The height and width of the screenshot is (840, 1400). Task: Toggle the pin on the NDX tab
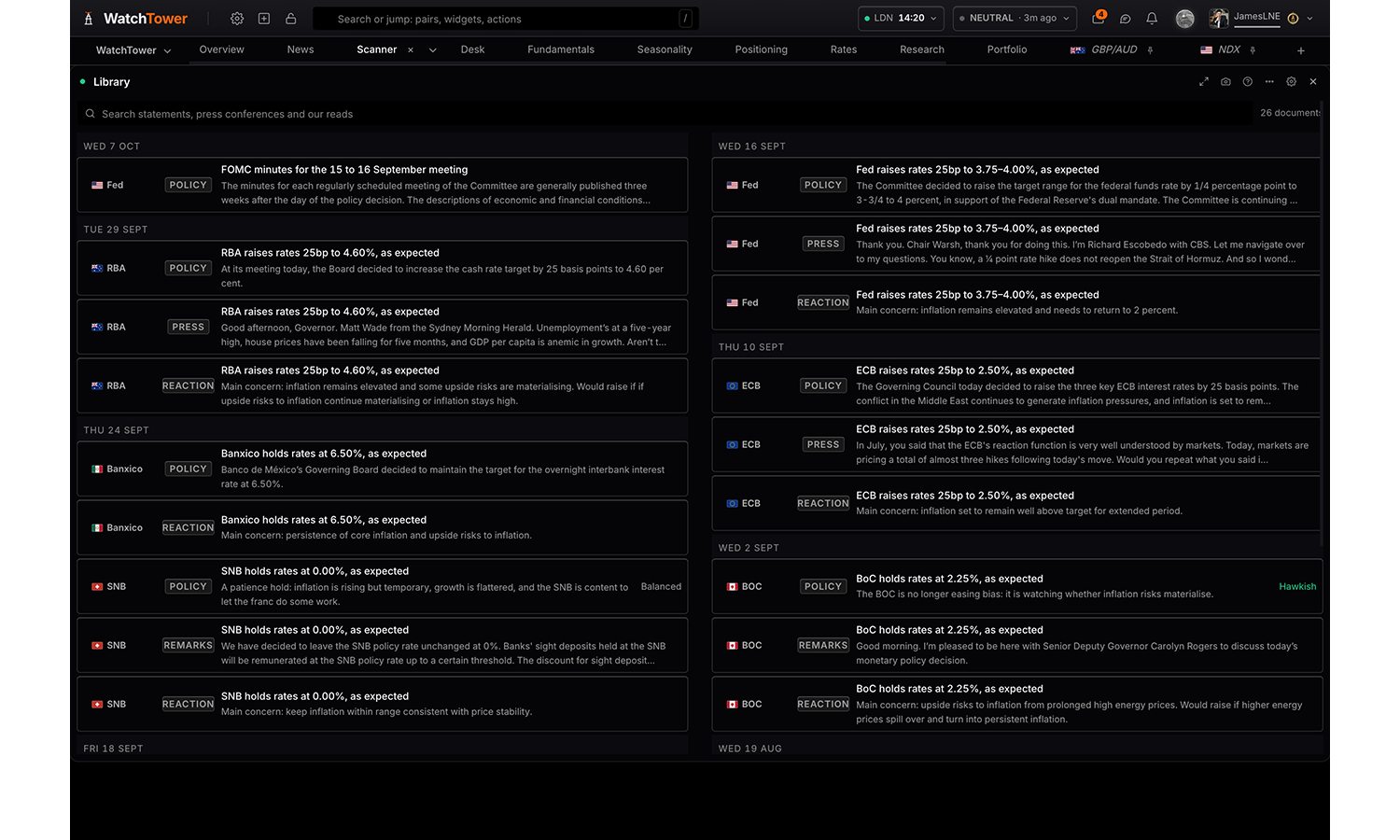(x=1253, y=50)
